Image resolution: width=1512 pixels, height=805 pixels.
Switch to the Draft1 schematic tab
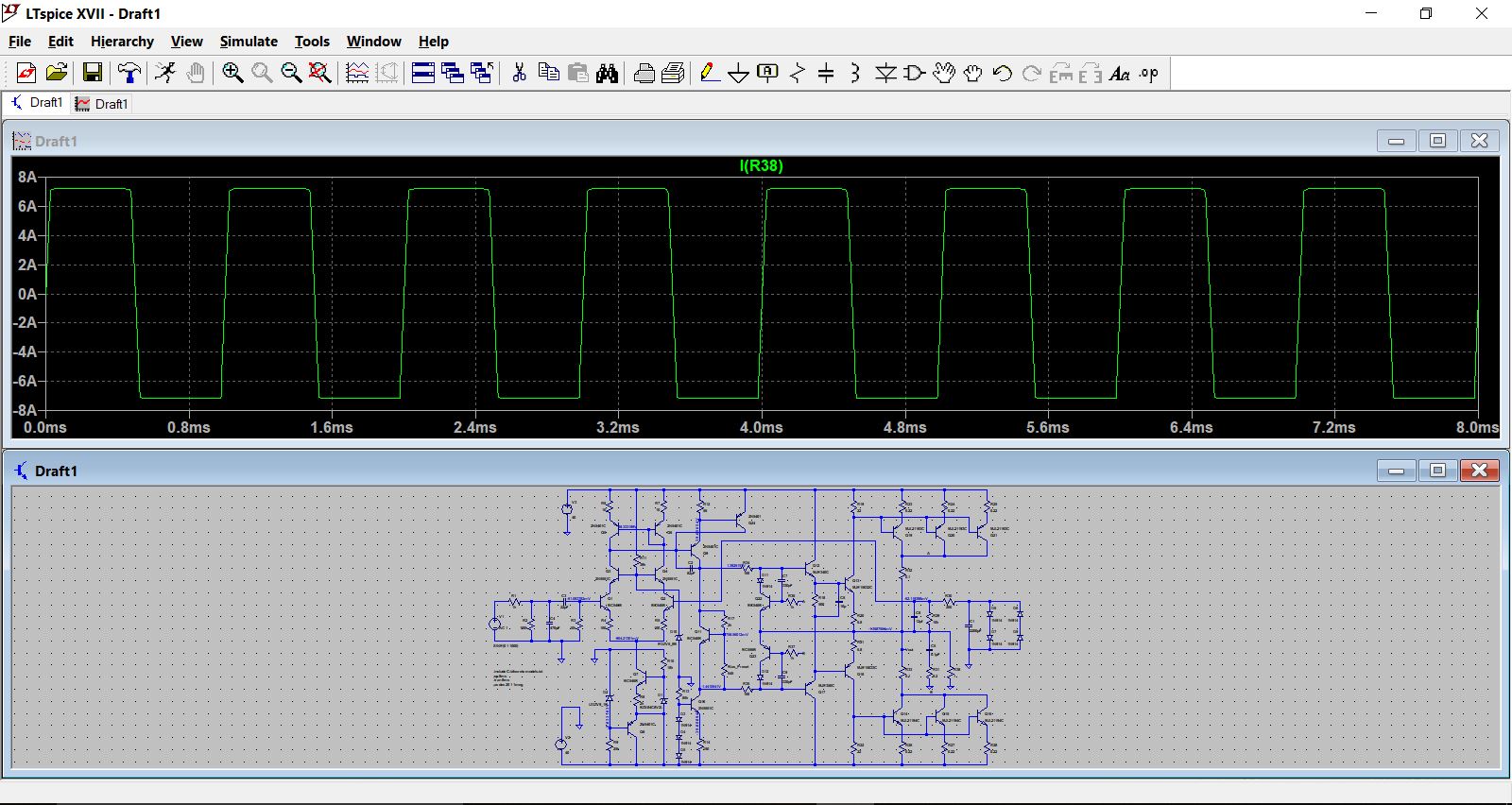37,103
